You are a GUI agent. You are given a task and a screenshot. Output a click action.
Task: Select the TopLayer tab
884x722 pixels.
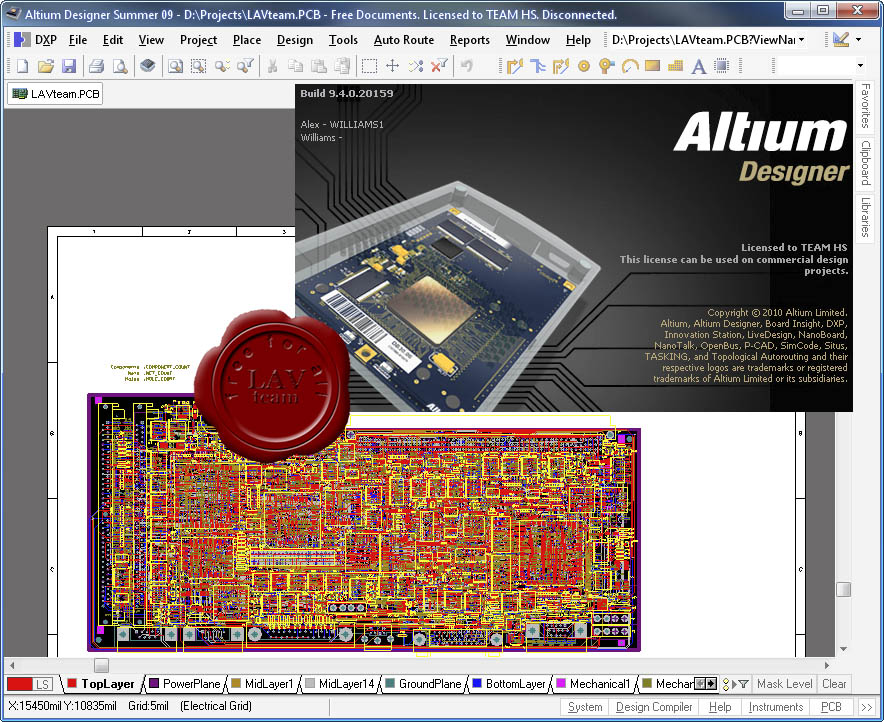(x=102, y=684)
